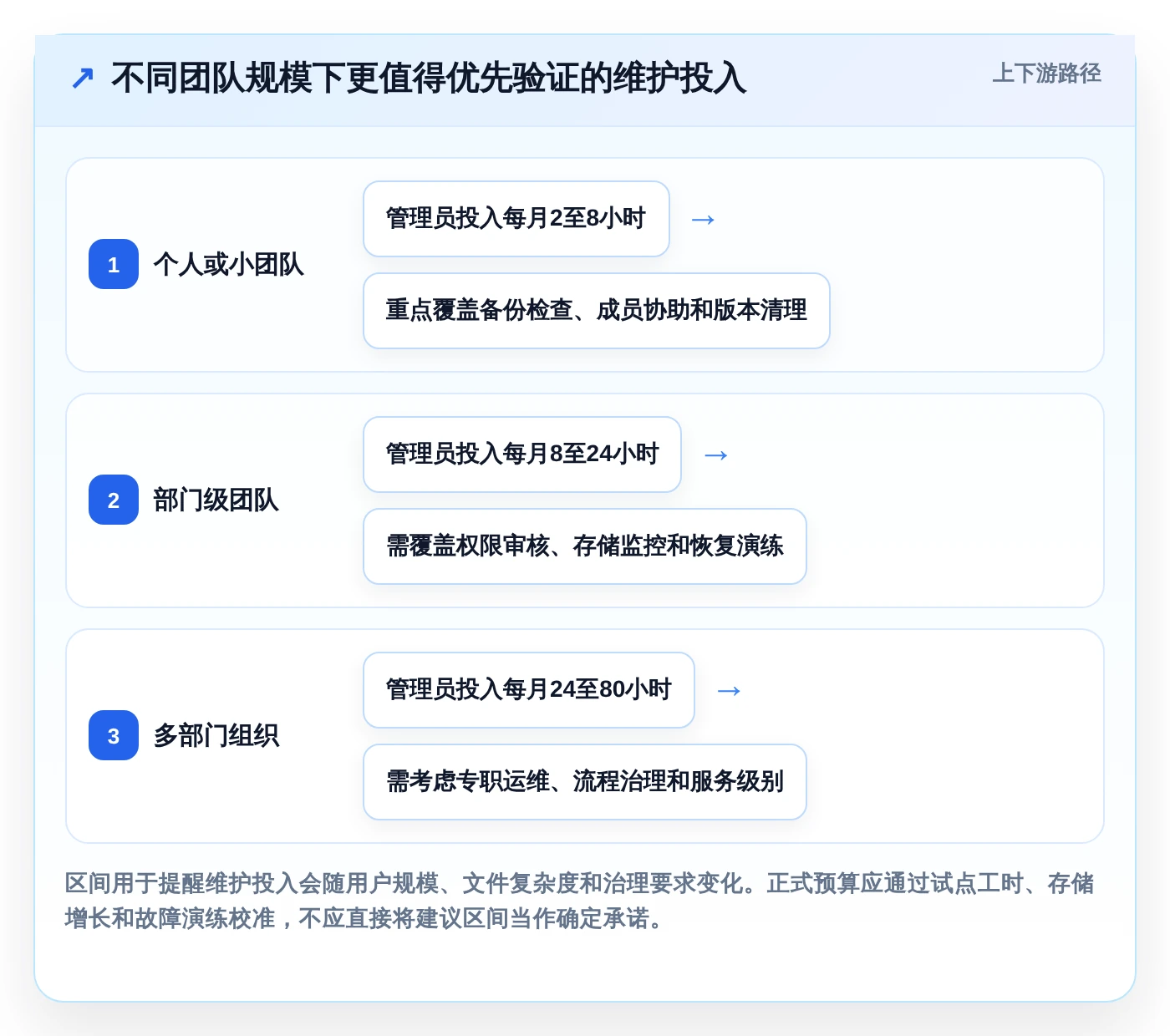This screenshot has width=1170, height=1036.
Task: Click the title 不同团队规模下更值得优先验证的维护投入
Action: pyautogui.click(x=429, y=79)
